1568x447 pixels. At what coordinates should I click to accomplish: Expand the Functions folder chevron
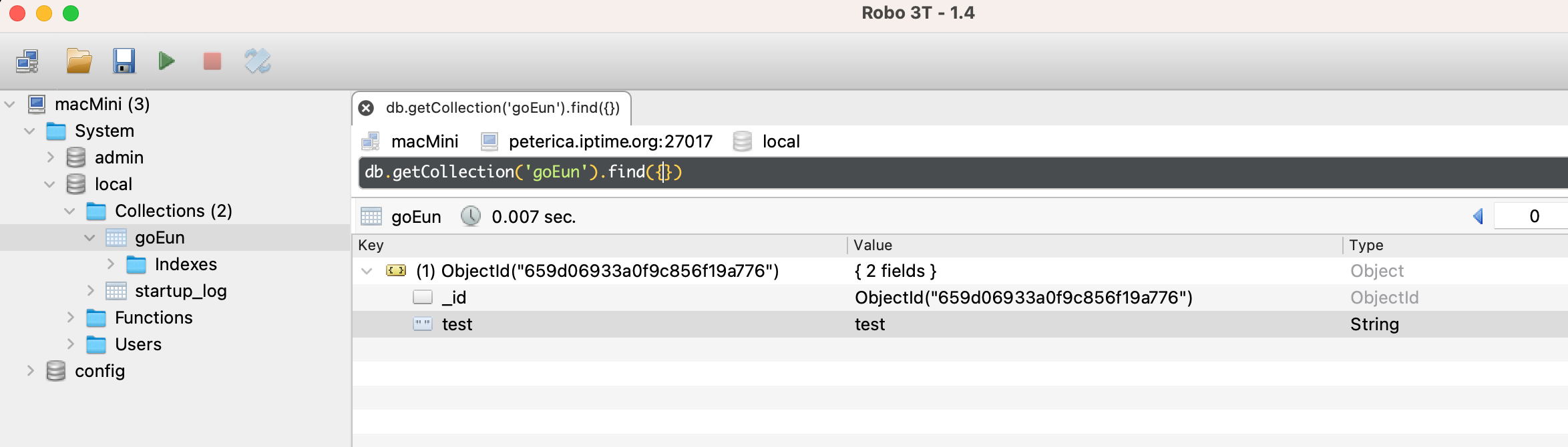[71, 318]
